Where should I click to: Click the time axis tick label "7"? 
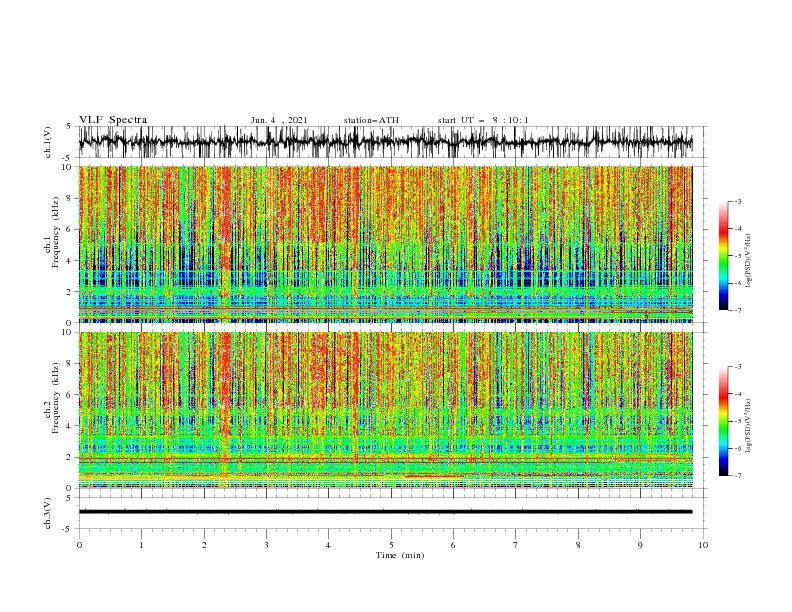516,545
